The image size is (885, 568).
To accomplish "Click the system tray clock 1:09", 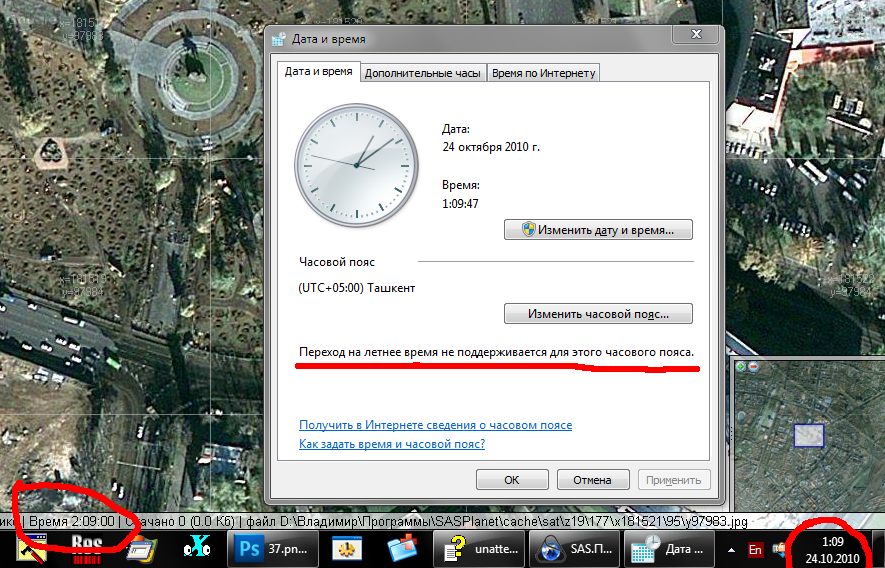I will point(832,549).
